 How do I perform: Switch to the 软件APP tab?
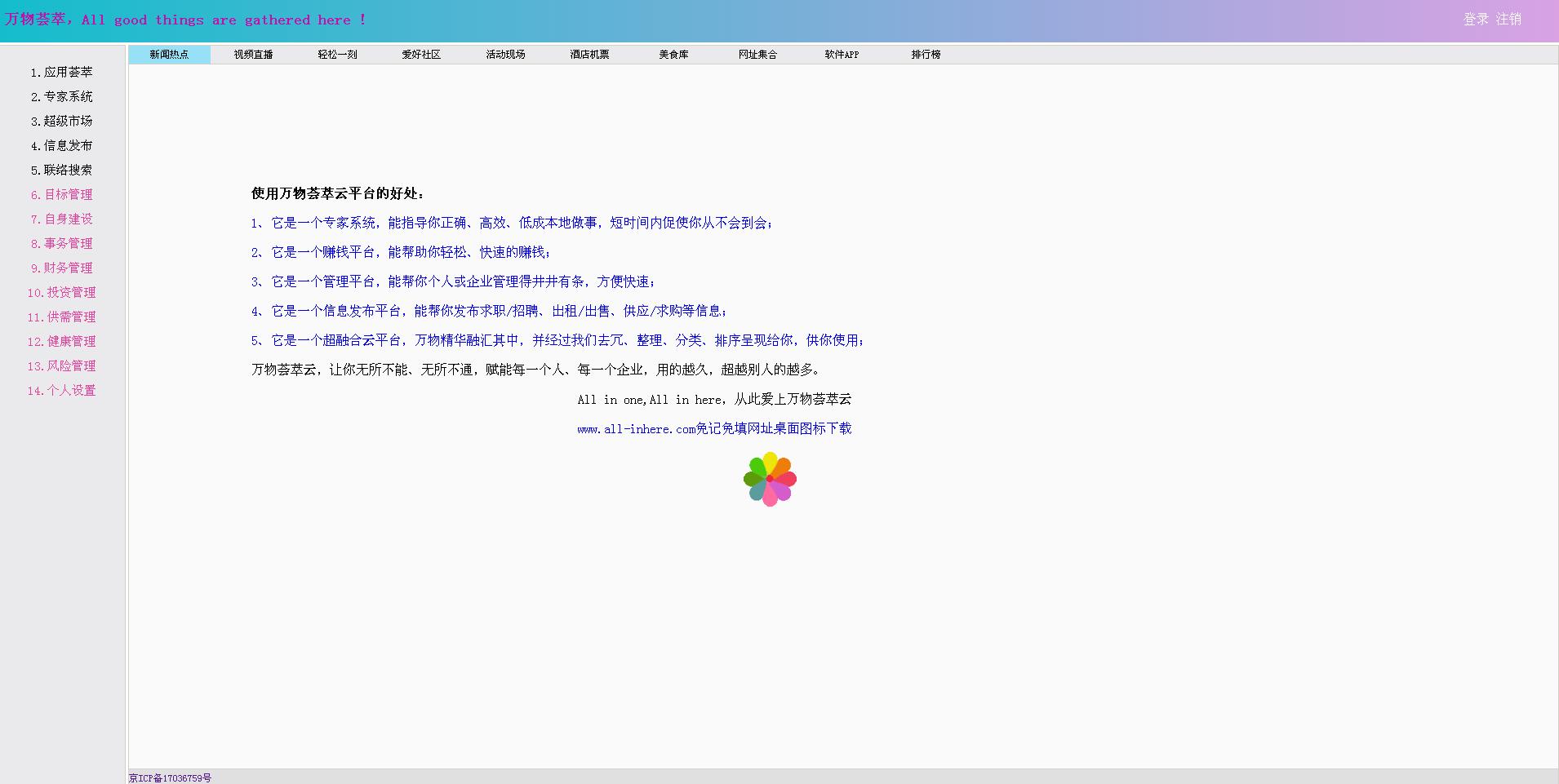click(842, 55)
